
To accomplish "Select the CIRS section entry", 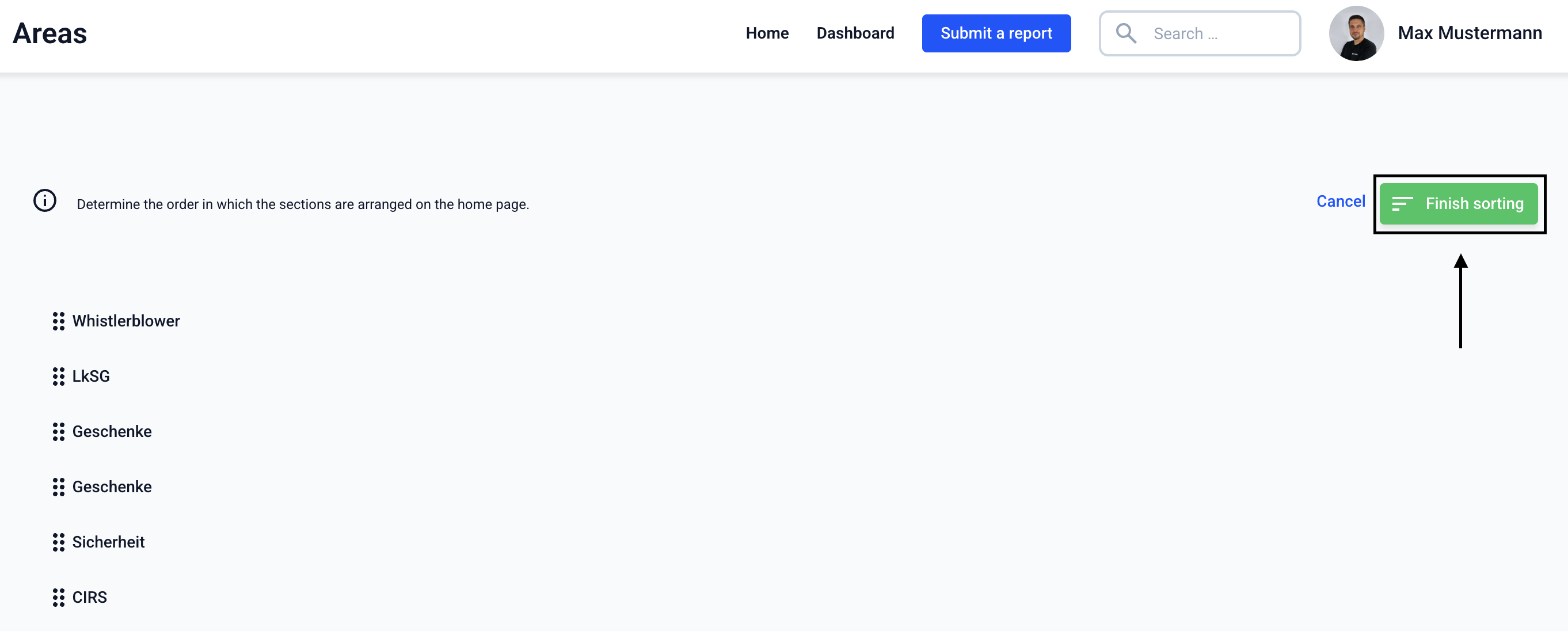I will tap(89, 598).
